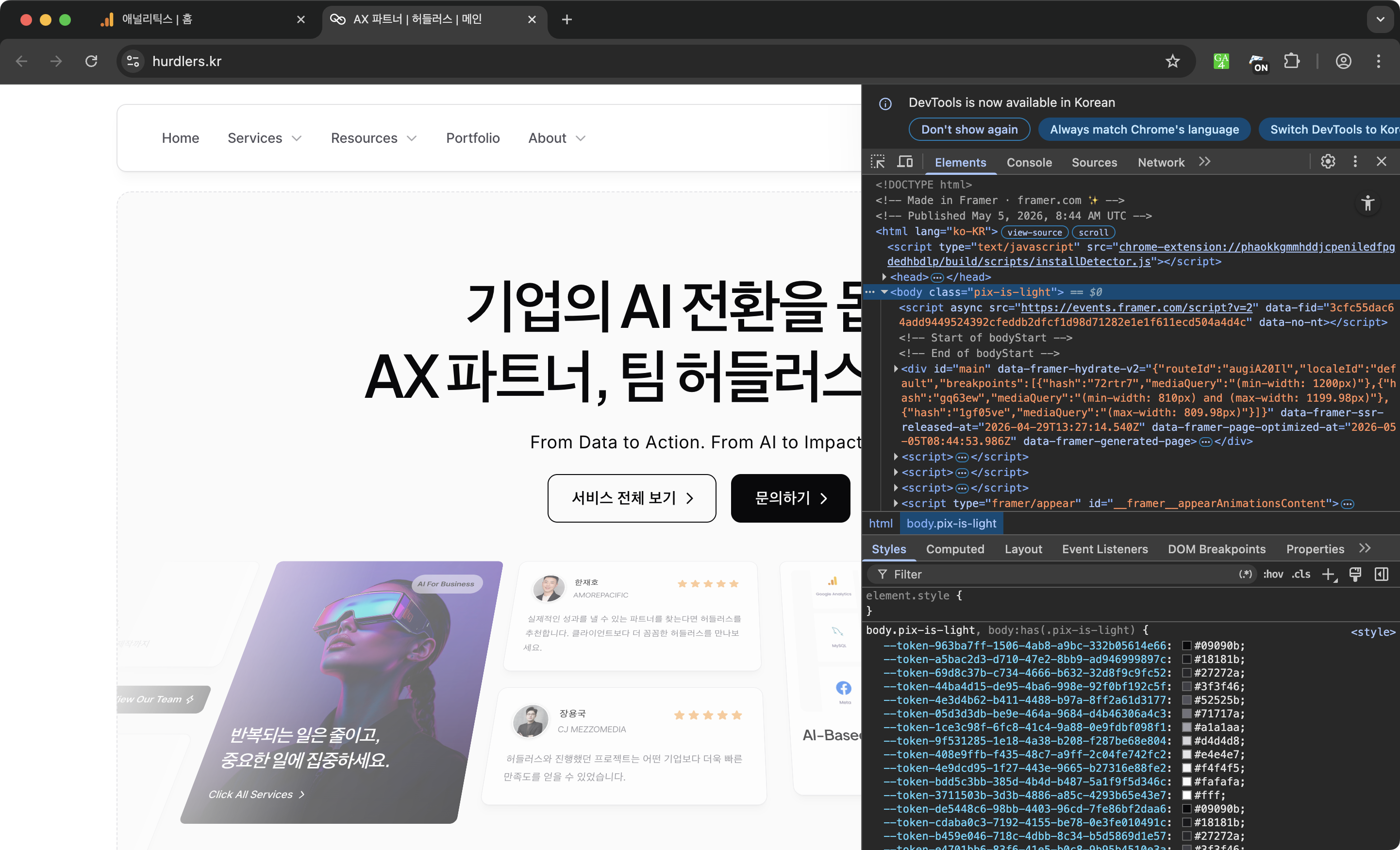
Task: Open a new browser tab
Action: tap(567, 20)
